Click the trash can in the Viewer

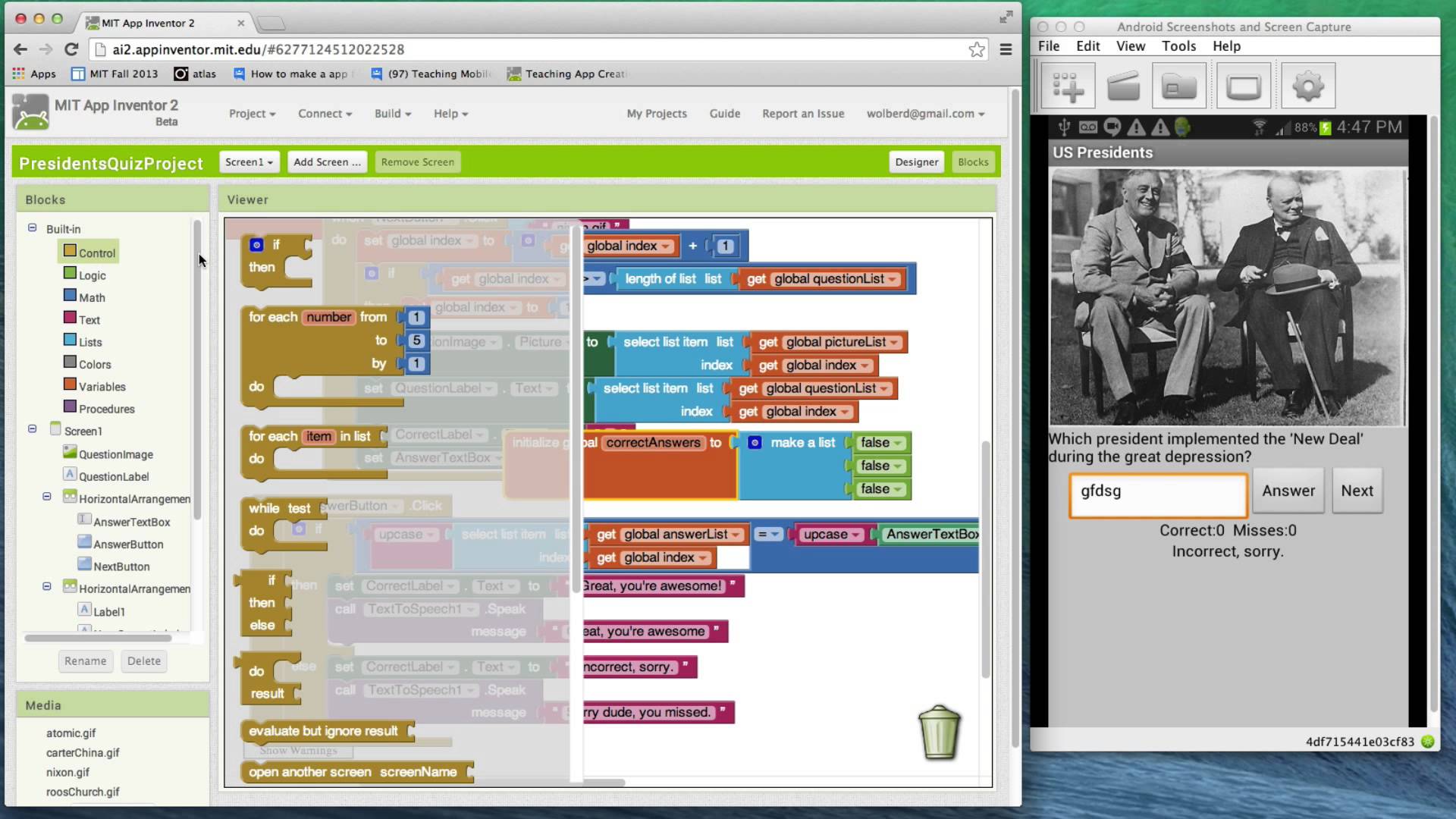point(939,733)
